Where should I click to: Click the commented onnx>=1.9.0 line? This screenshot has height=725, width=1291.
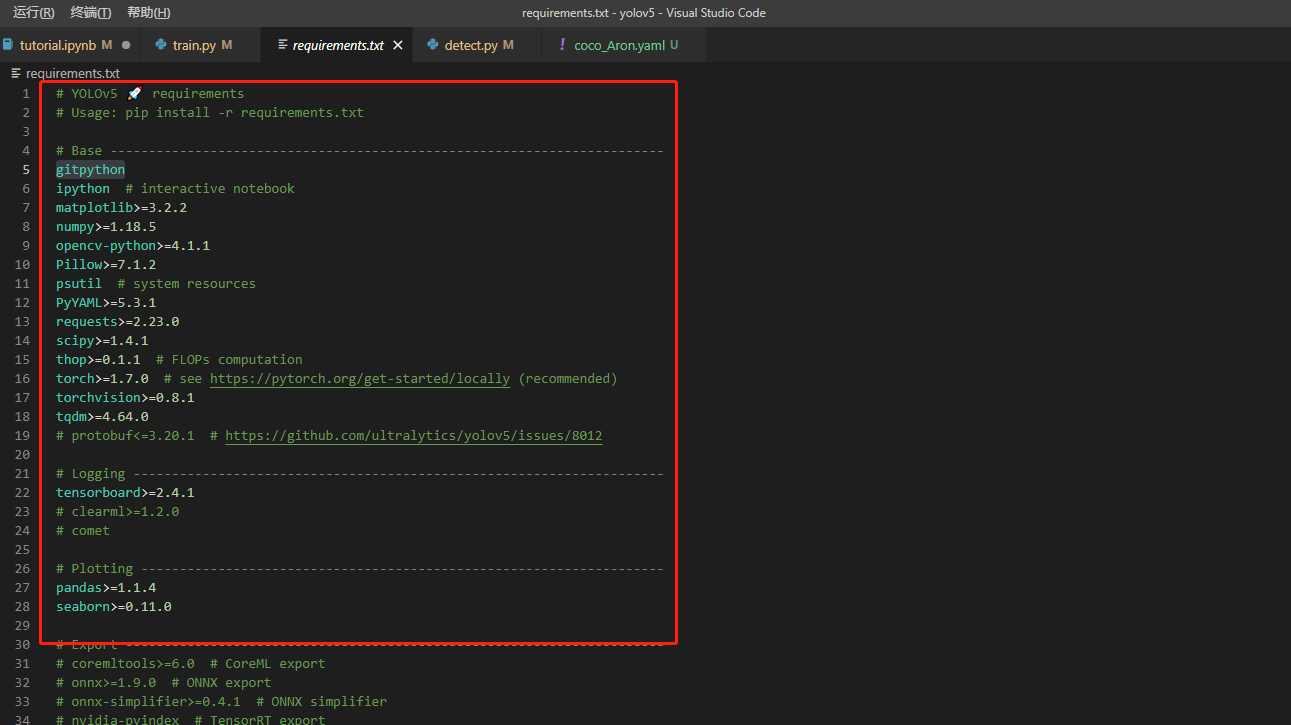click(x=163, y=683)
